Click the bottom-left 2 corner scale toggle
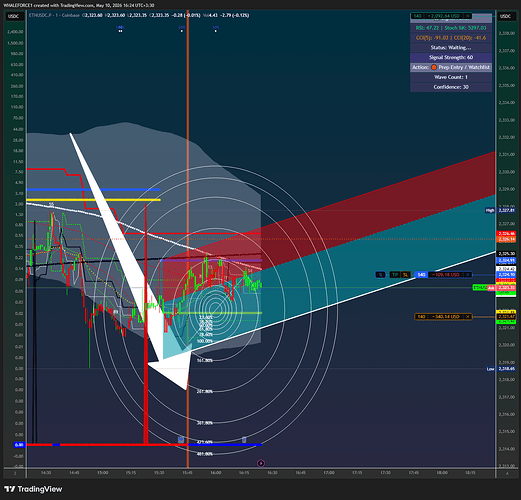 pyautogui.click(x=15, y=473)
